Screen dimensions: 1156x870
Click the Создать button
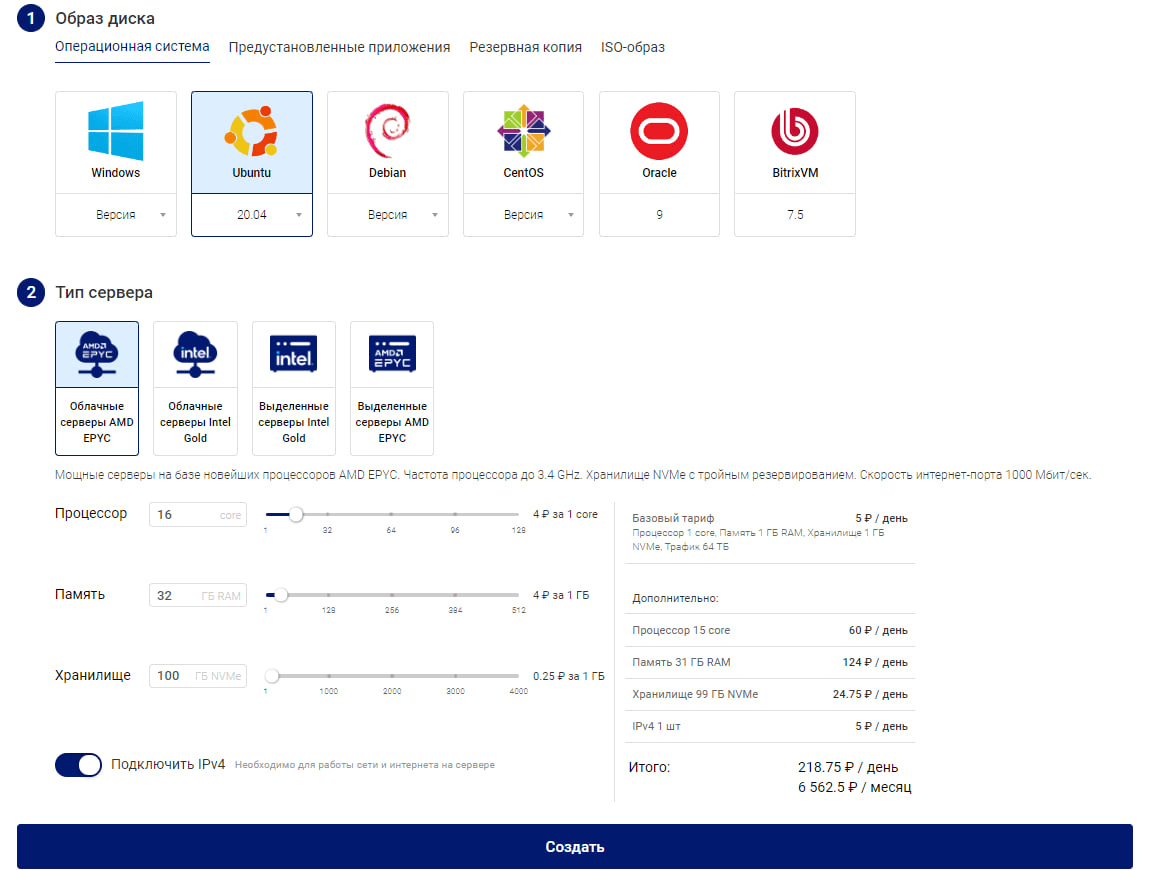pos(575,846)
